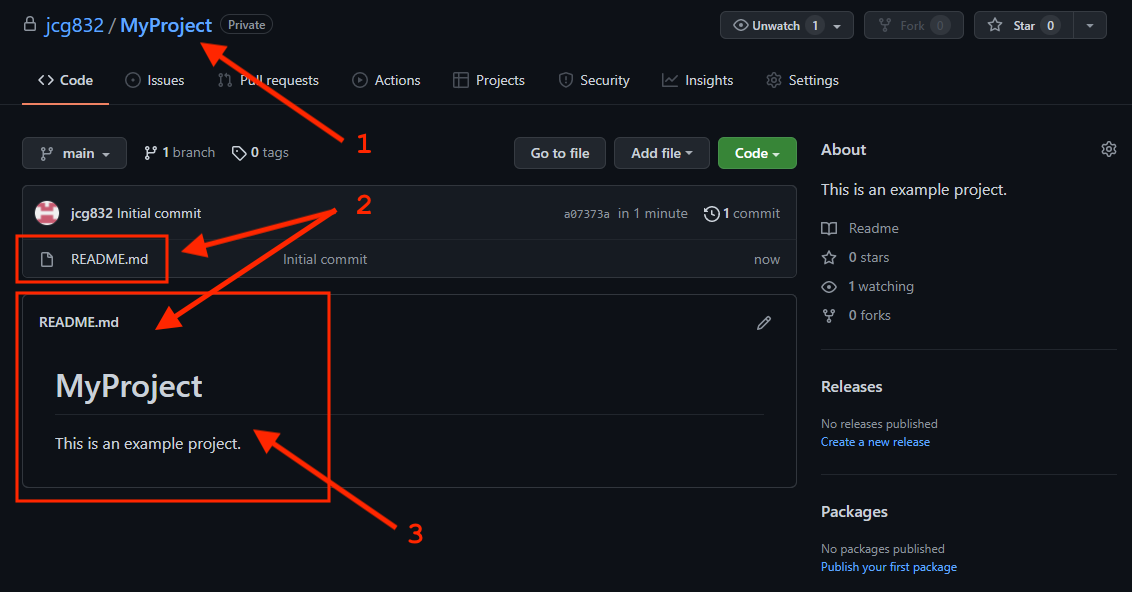This screenshot has height=592, width=1132.
Task: Open the Star lists dropdown arrow
Action: 1090,26
